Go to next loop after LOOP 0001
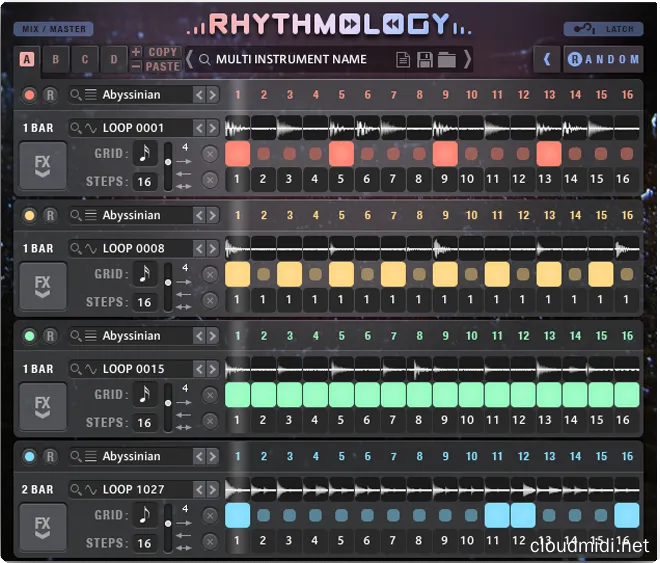Viewport: 660px width, 563px height. [x=211, y=128]
